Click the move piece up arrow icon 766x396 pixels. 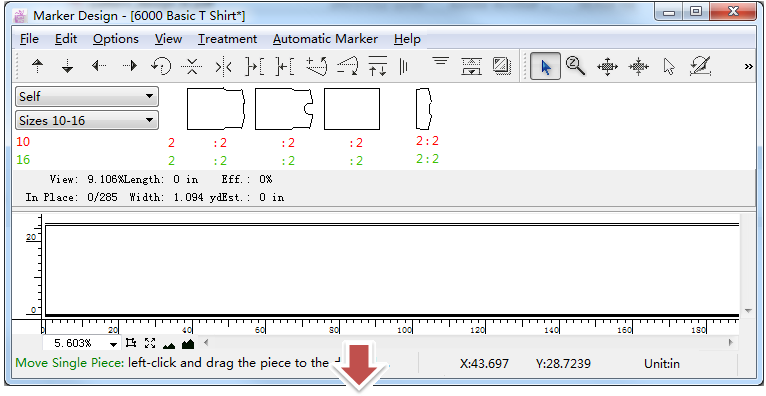pyautogui.click(x=38, y=66)
